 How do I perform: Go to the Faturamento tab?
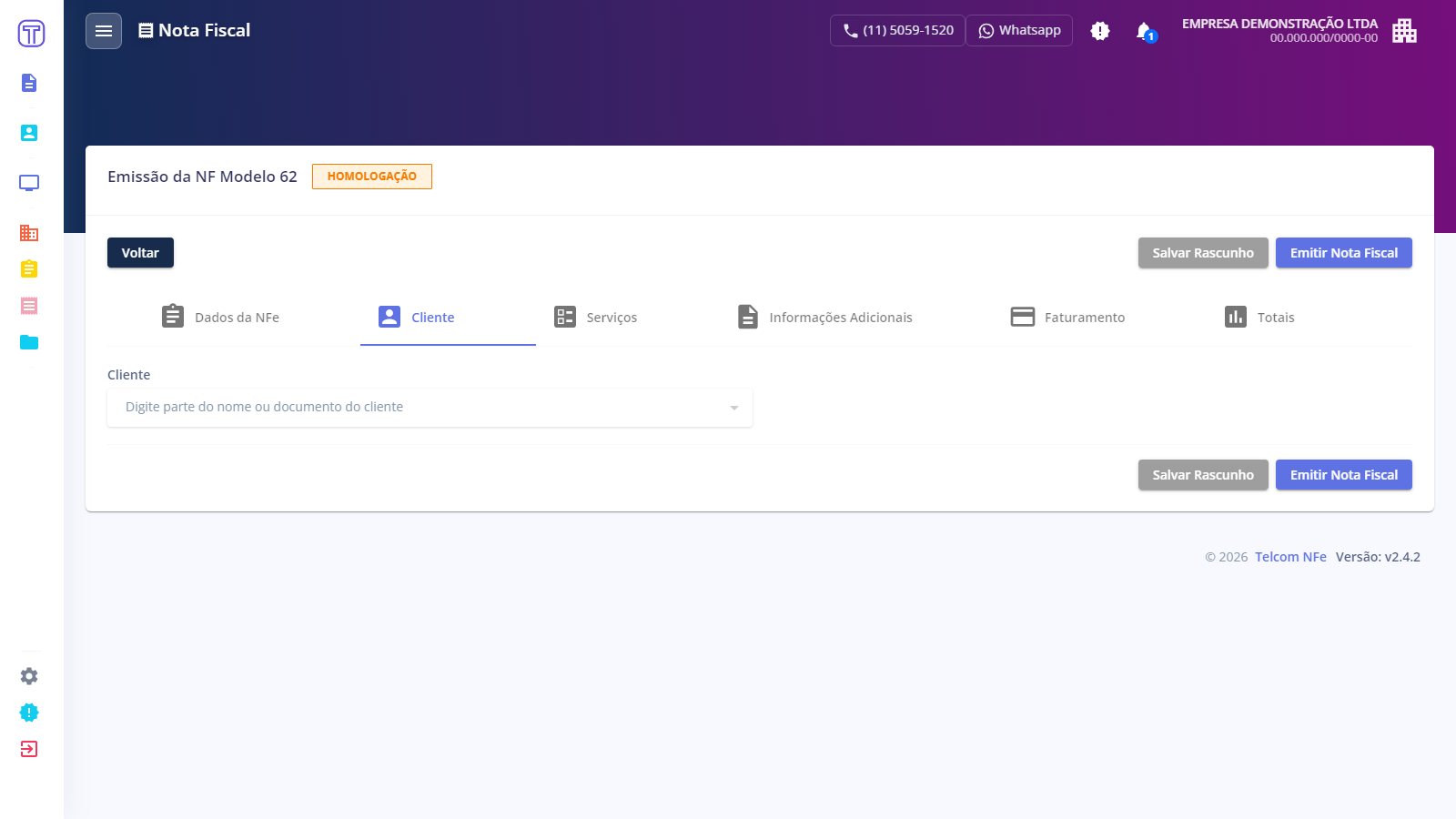(x=1067, y=317)
